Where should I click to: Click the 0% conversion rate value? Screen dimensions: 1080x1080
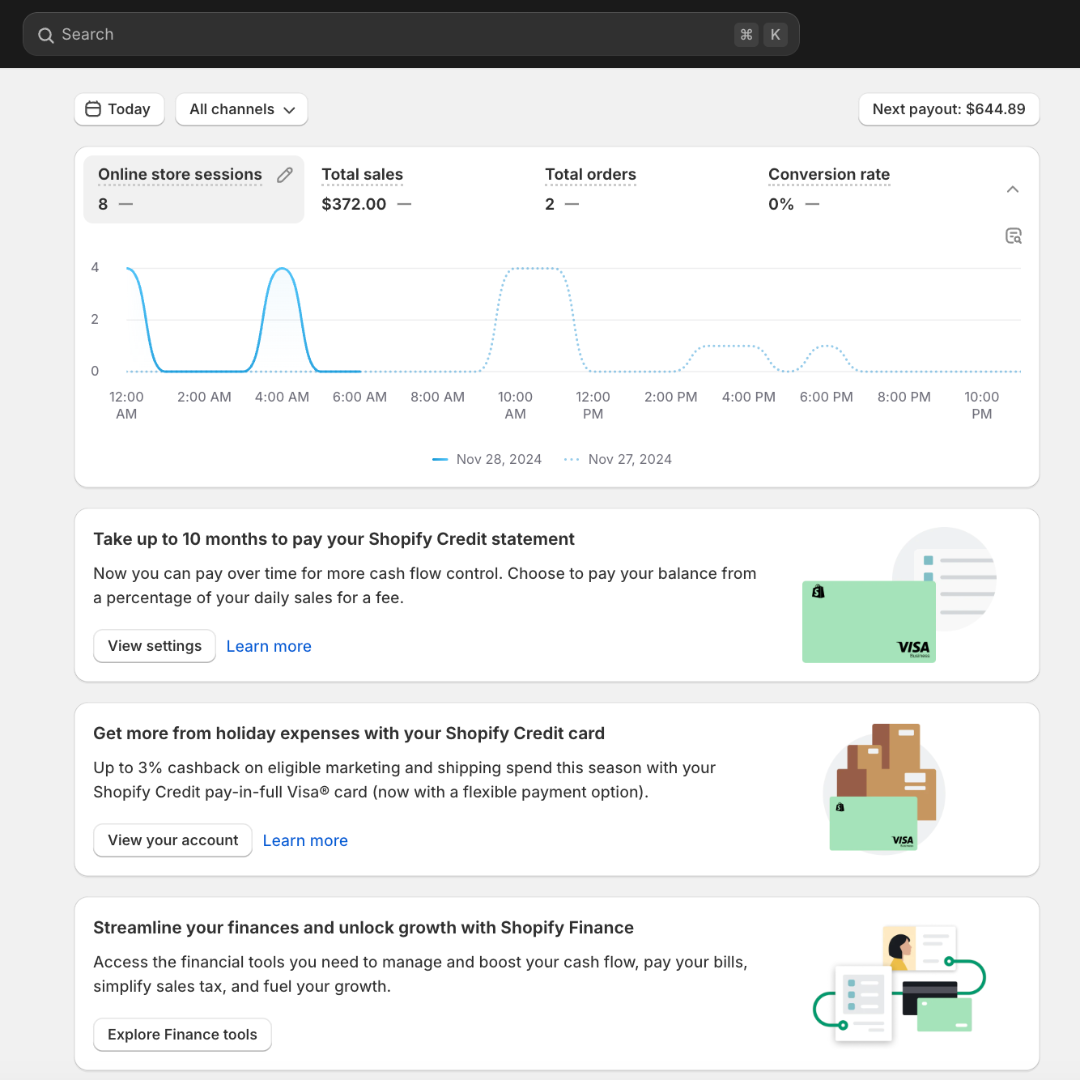tap(781, 204)
